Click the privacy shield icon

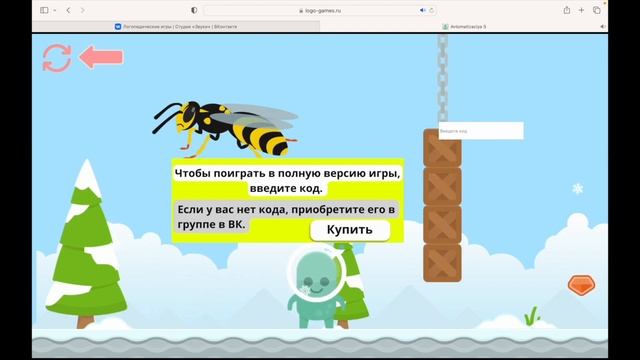194,10
